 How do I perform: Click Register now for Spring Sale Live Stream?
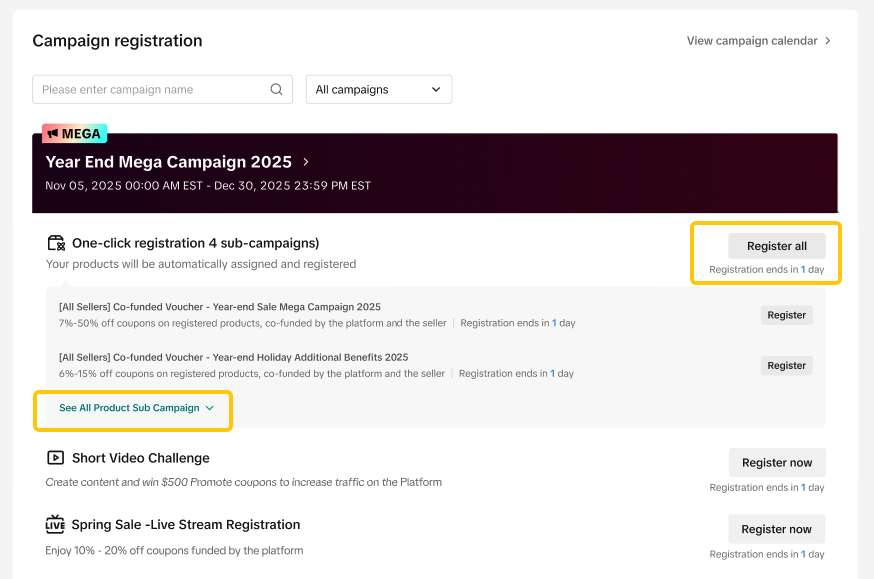pyautogui.click(x=776, y=530)
